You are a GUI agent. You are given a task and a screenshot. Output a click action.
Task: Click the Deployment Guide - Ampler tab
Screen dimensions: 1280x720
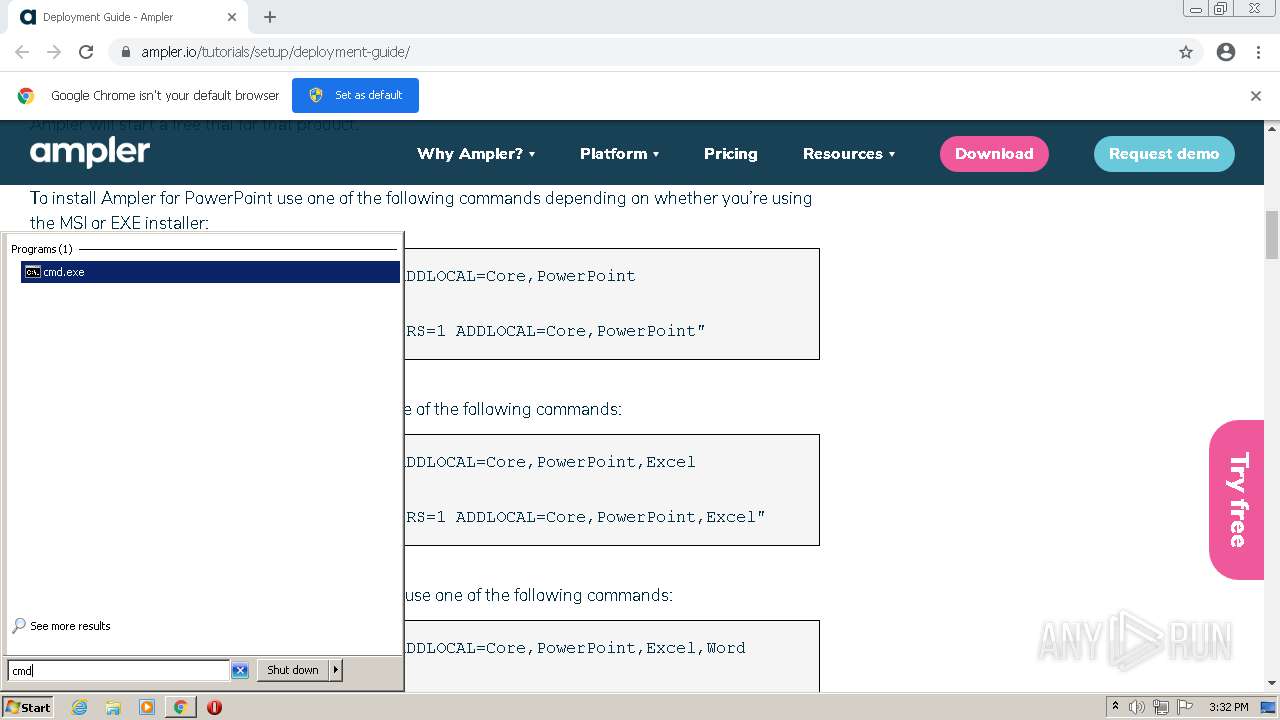point(128,17)
